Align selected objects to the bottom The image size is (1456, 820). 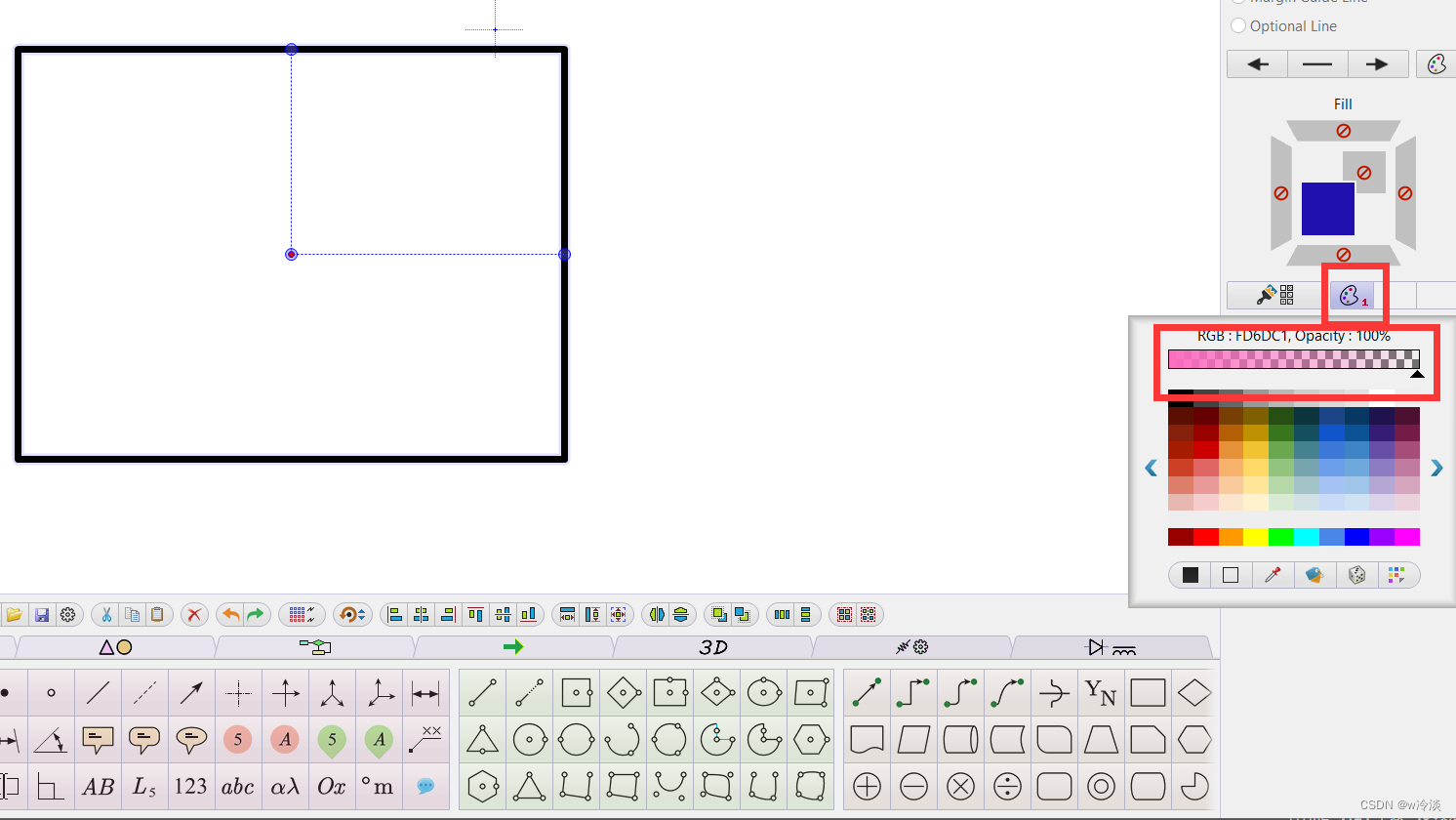coord(528,615)
